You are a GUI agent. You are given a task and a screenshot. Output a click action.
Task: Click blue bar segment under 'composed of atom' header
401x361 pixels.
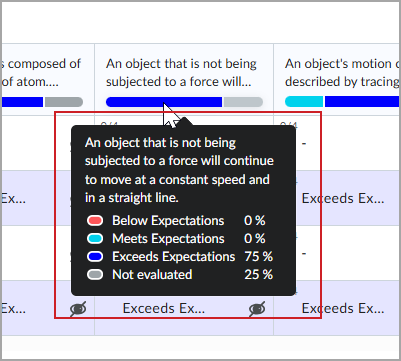click(x=22, y=102)
